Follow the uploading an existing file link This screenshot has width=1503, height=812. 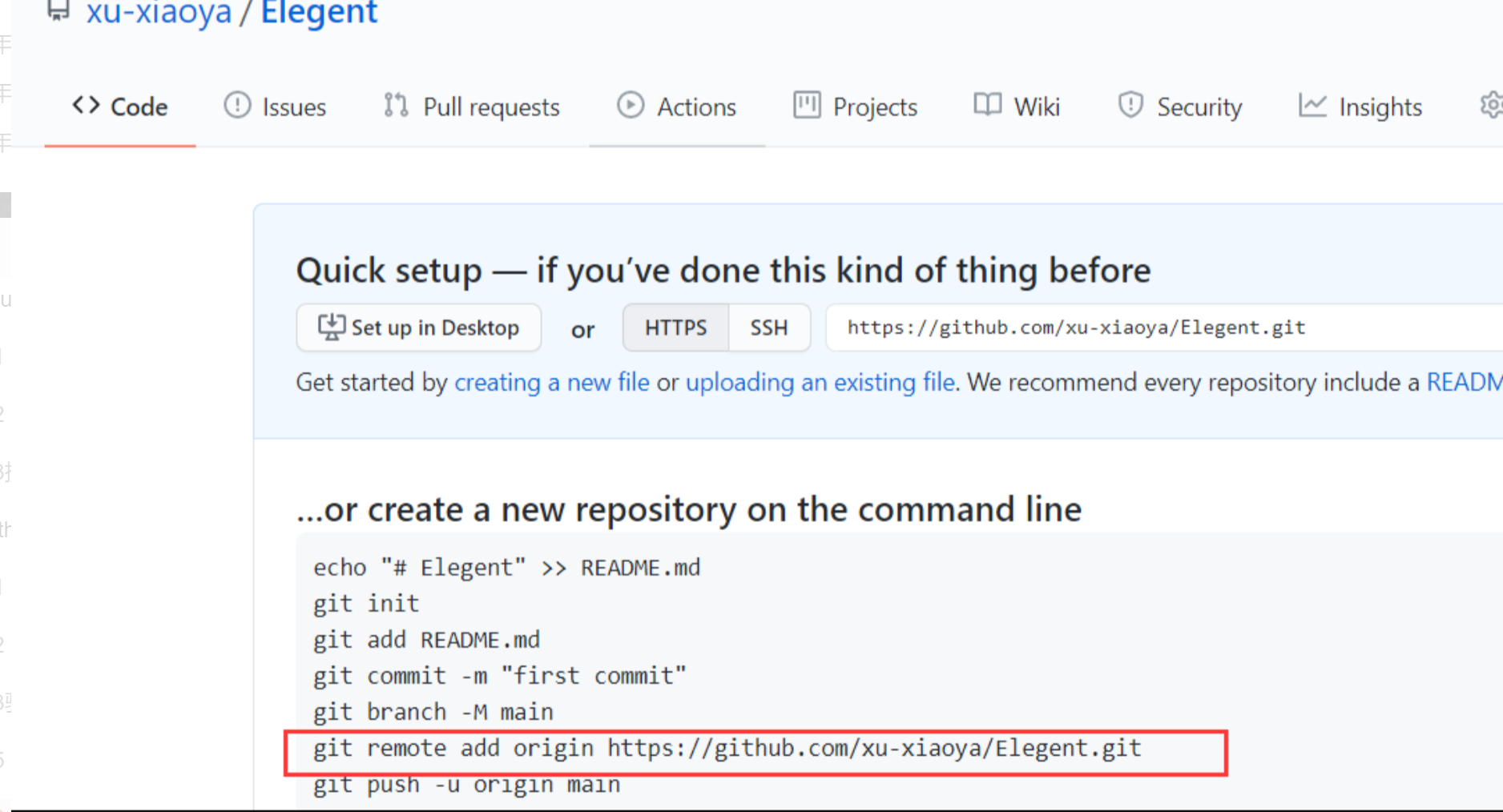(820, 383)
